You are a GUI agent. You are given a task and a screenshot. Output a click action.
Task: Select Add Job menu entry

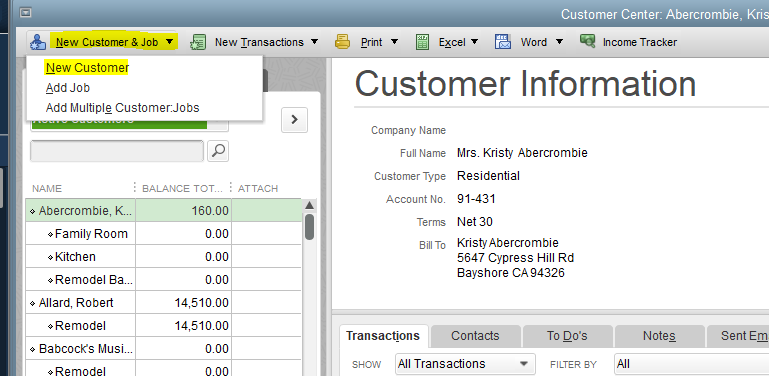68,88
